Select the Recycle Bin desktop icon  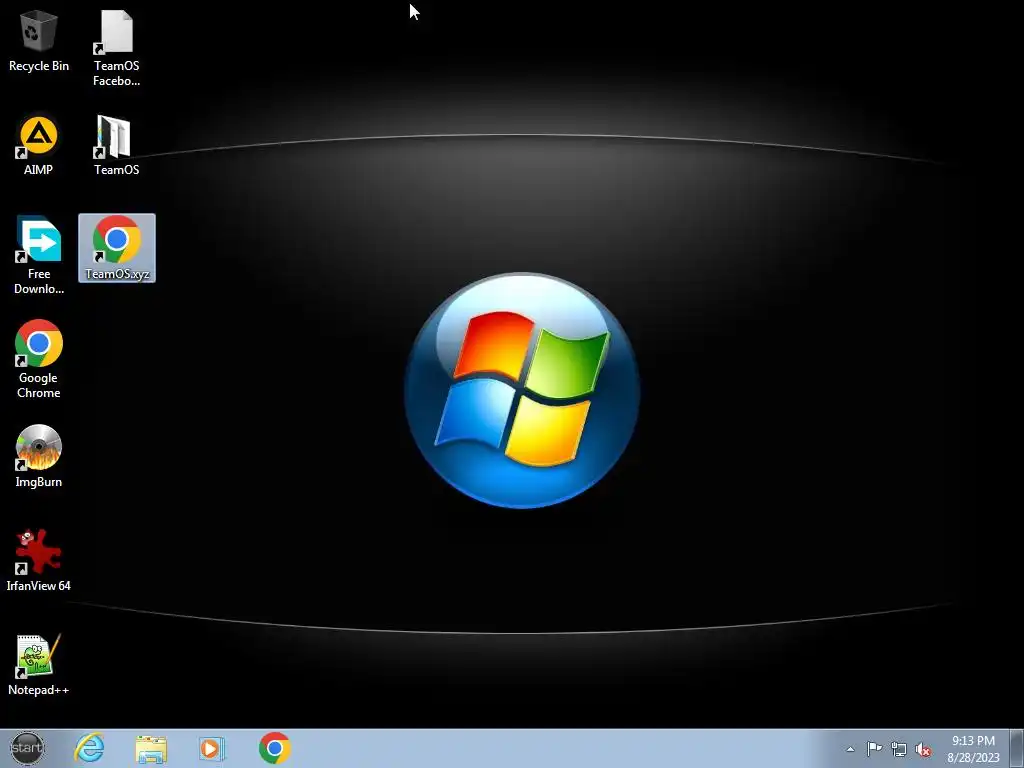(39, 40)
